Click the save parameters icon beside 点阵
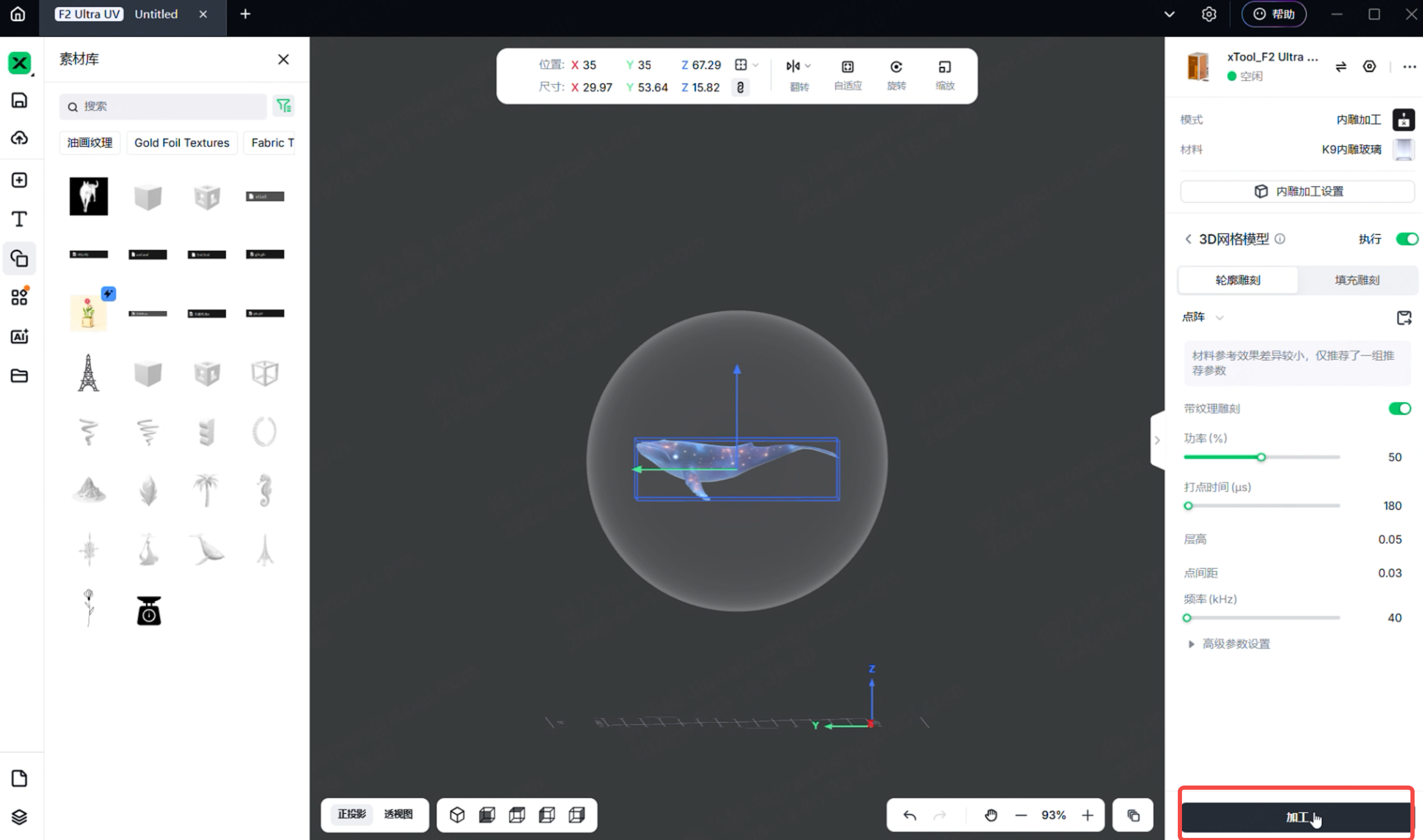The width and height of the screenshot is (1423, 840). (1404, 317)
